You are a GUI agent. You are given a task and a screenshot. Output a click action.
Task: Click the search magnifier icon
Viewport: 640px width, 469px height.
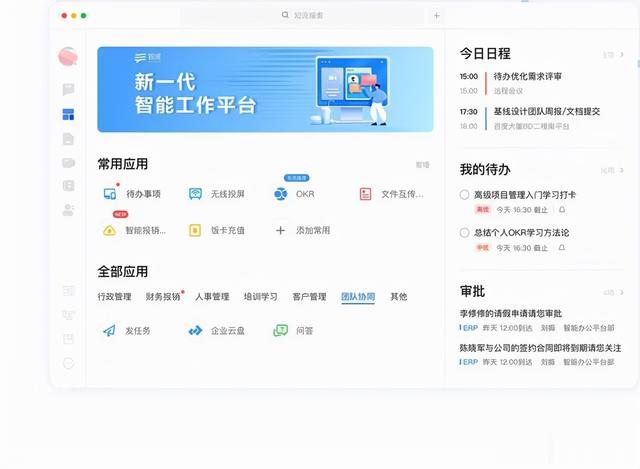[x=285, y=15]
